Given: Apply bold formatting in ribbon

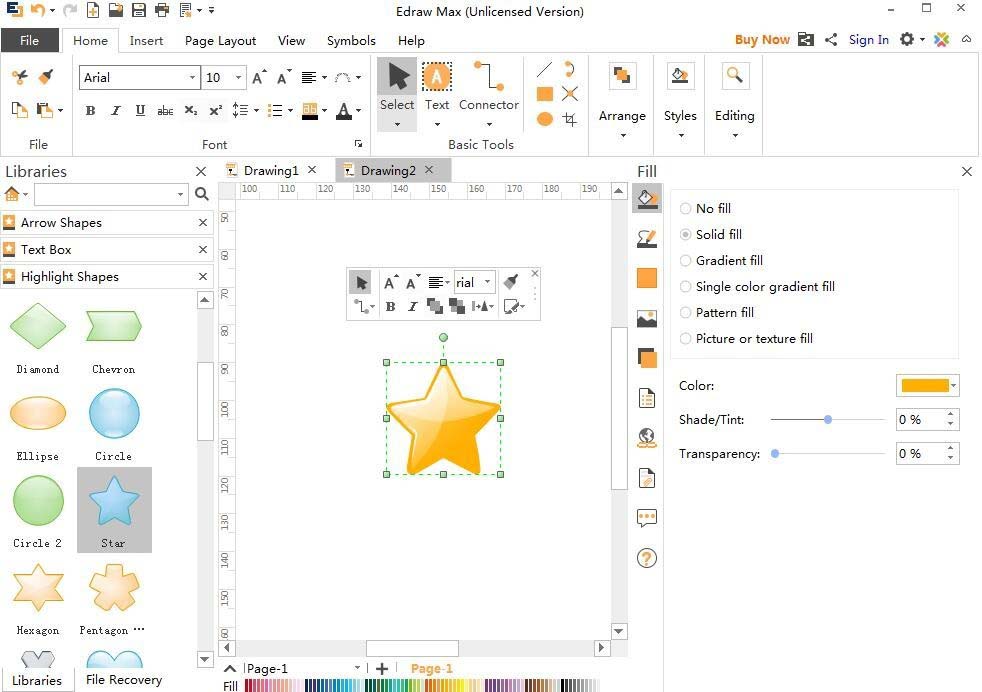Looking at the screenshot, I should (x=90, y=111).
